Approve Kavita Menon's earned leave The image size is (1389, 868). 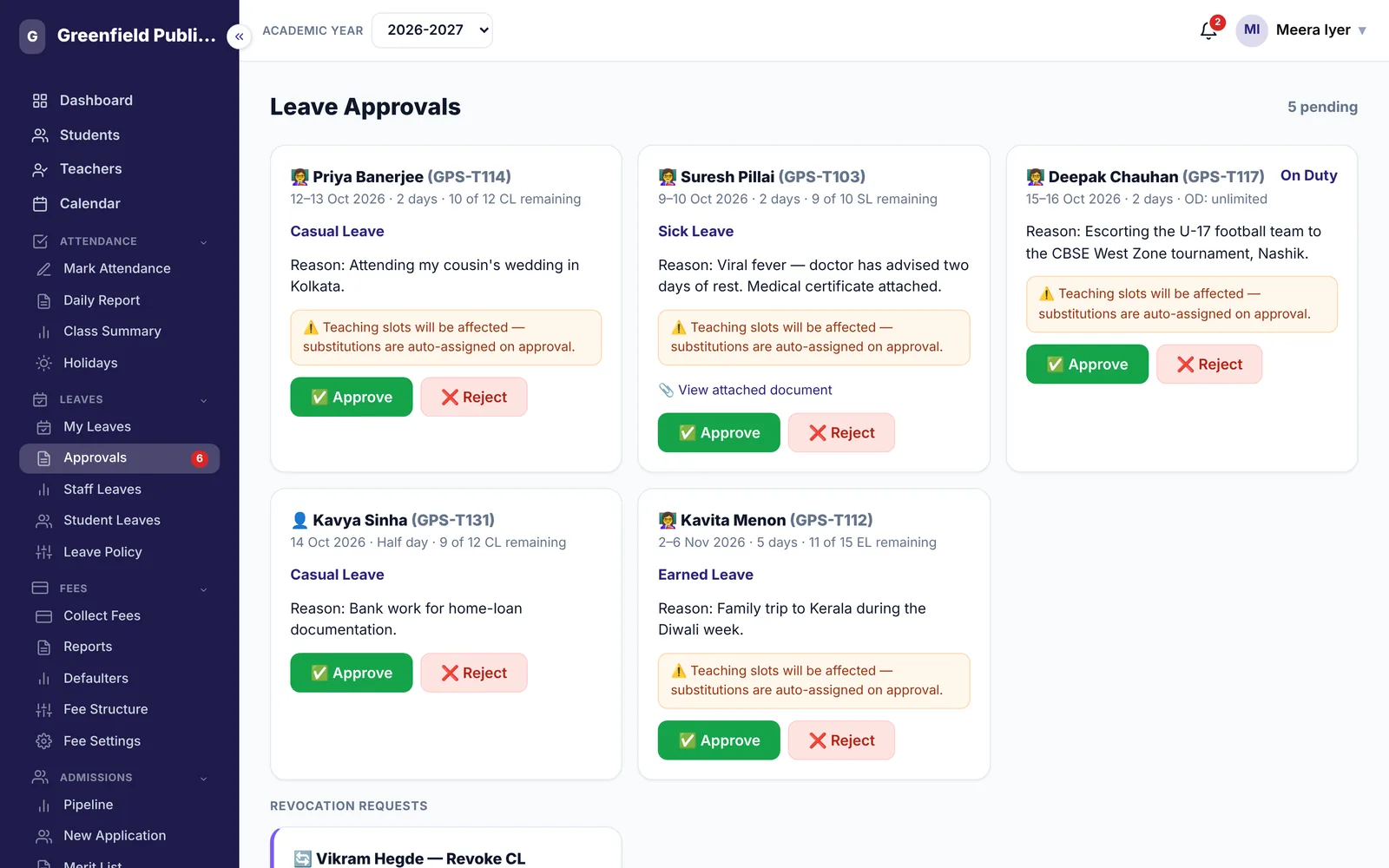pyautogui.click(x=719, y=740)
